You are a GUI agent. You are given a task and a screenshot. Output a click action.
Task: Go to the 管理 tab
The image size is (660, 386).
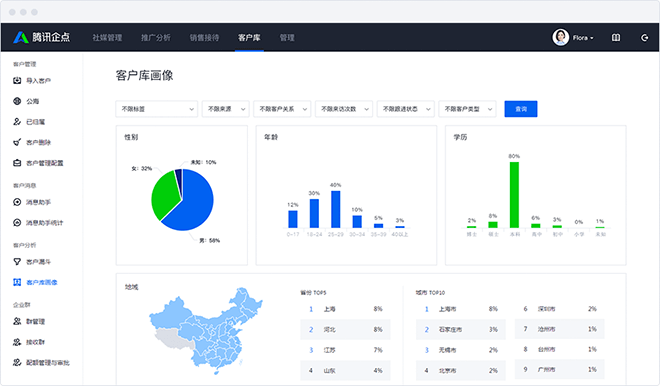(x=287, y=38)
